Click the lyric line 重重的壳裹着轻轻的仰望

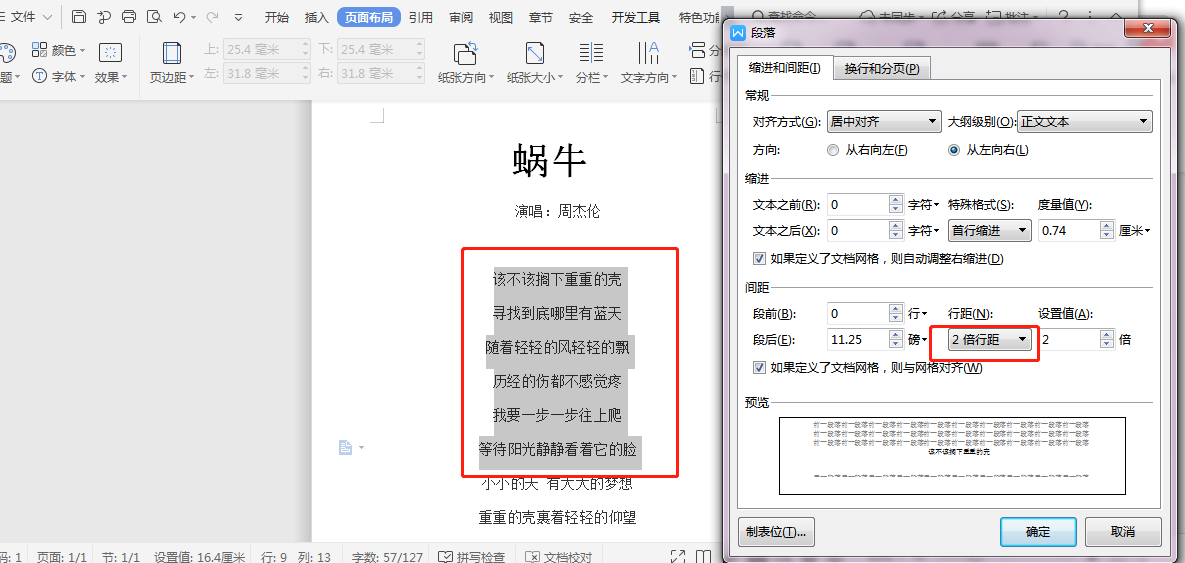click(x=557, y=518)
